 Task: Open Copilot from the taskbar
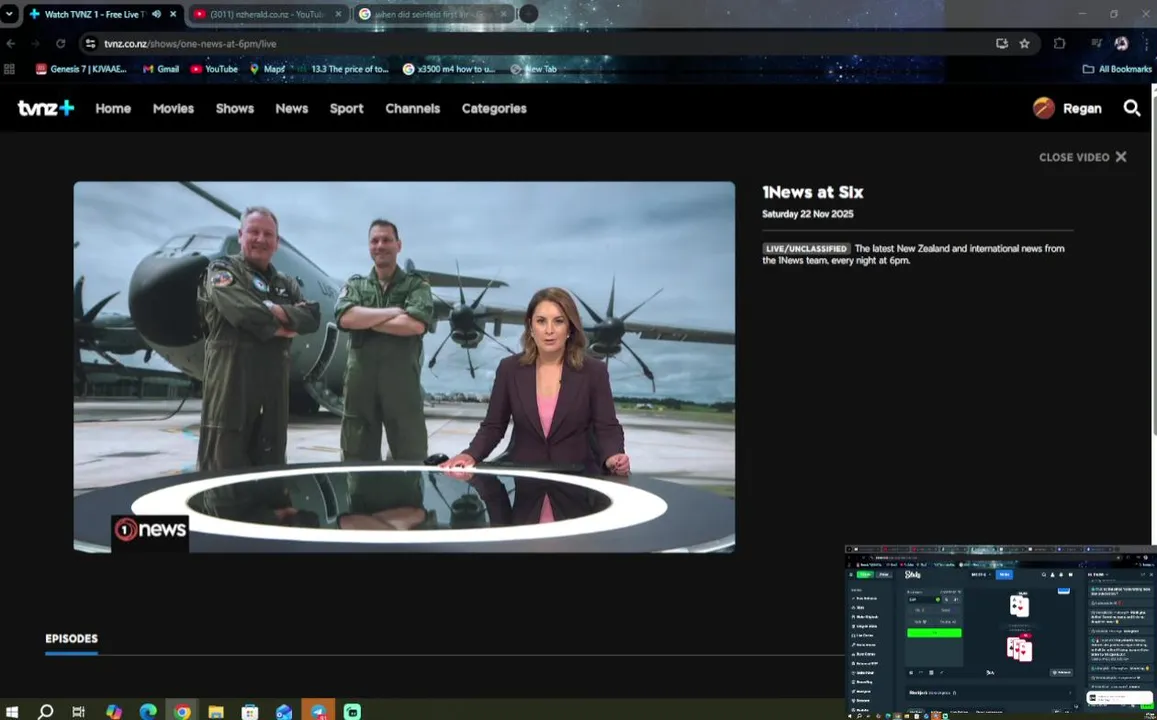pyautogui.click(x=114, y=712)
